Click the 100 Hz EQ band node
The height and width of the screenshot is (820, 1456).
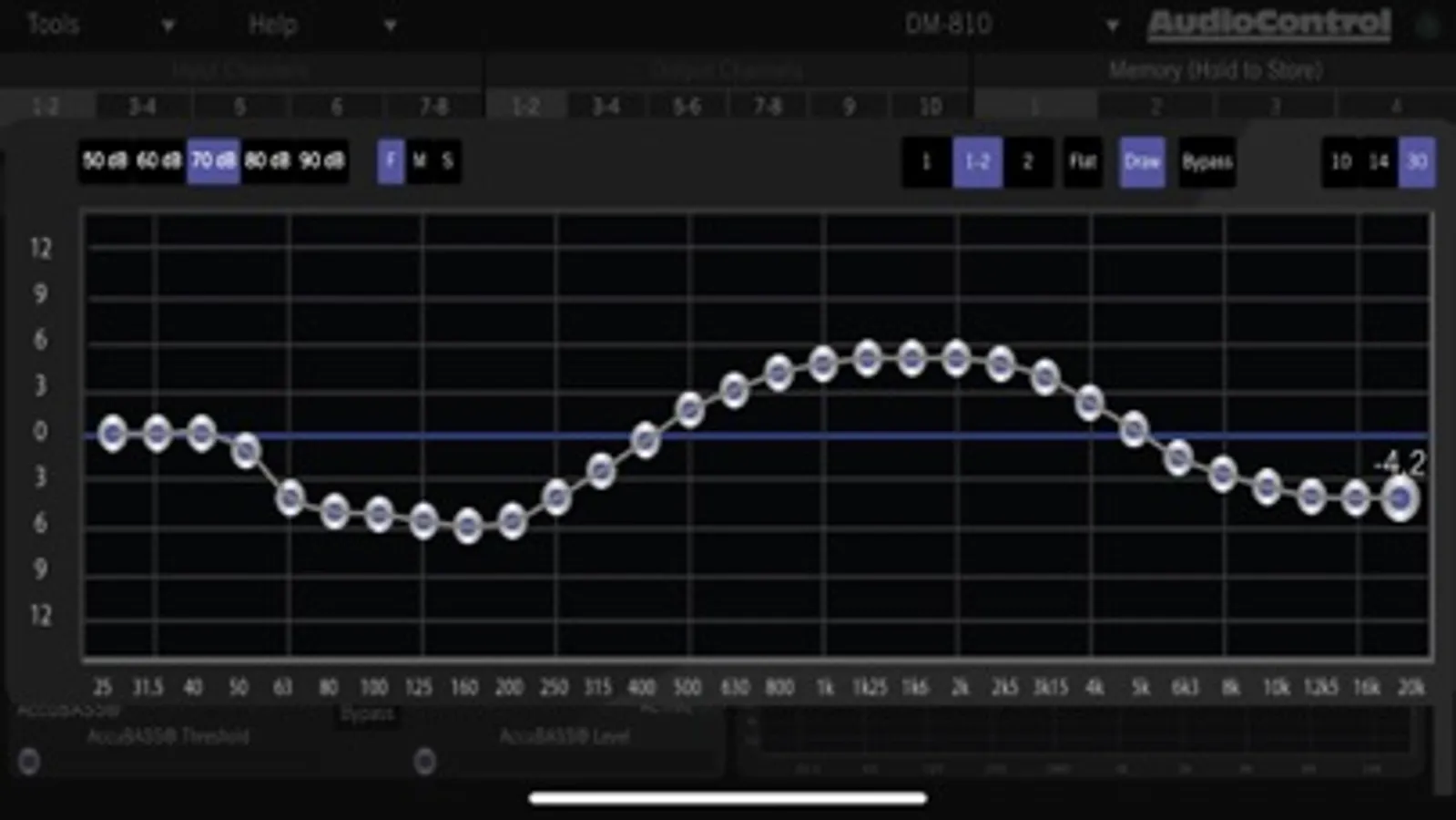tap(379, 514)
